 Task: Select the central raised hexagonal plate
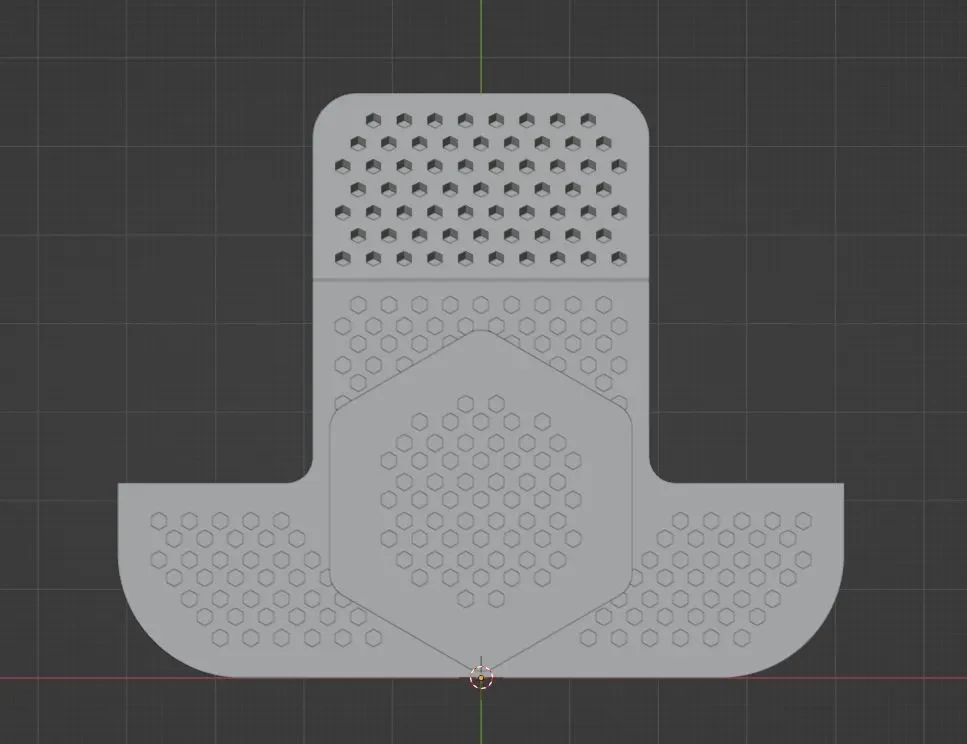tap(481, 502)
